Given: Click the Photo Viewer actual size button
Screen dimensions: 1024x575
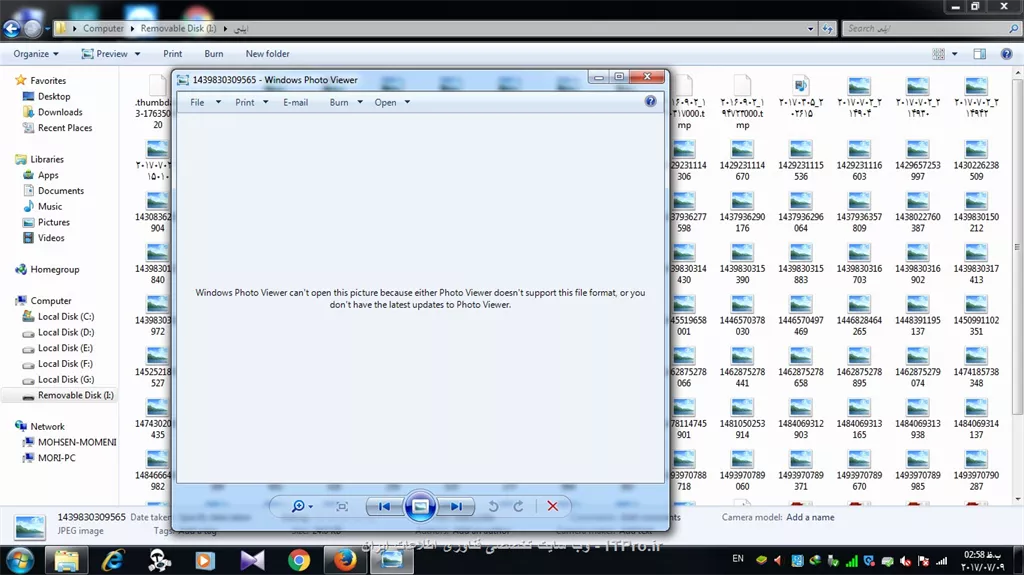Looking at the screenshot, I should pyautogui.click(x=342, y=506).
